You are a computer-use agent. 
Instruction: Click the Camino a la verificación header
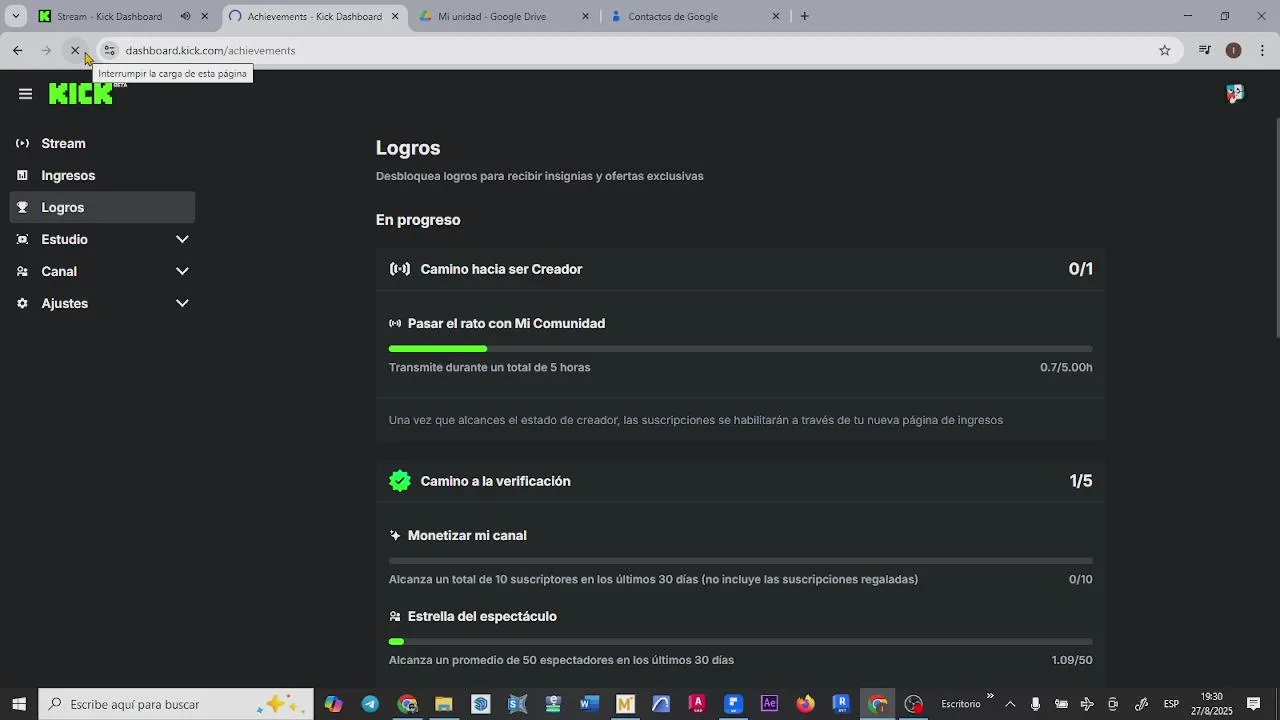(x=740, y=481)
